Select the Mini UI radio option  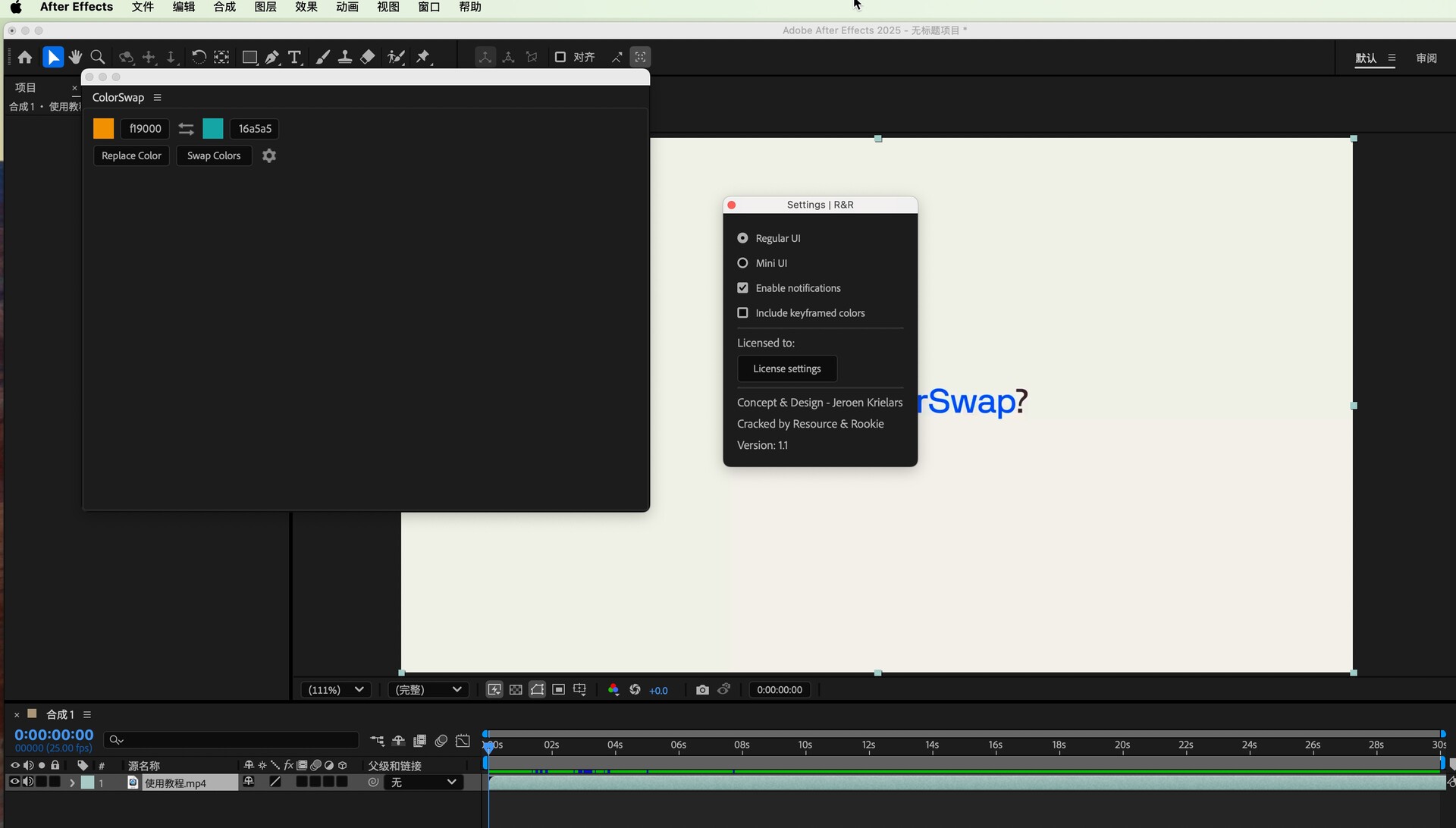742,263
